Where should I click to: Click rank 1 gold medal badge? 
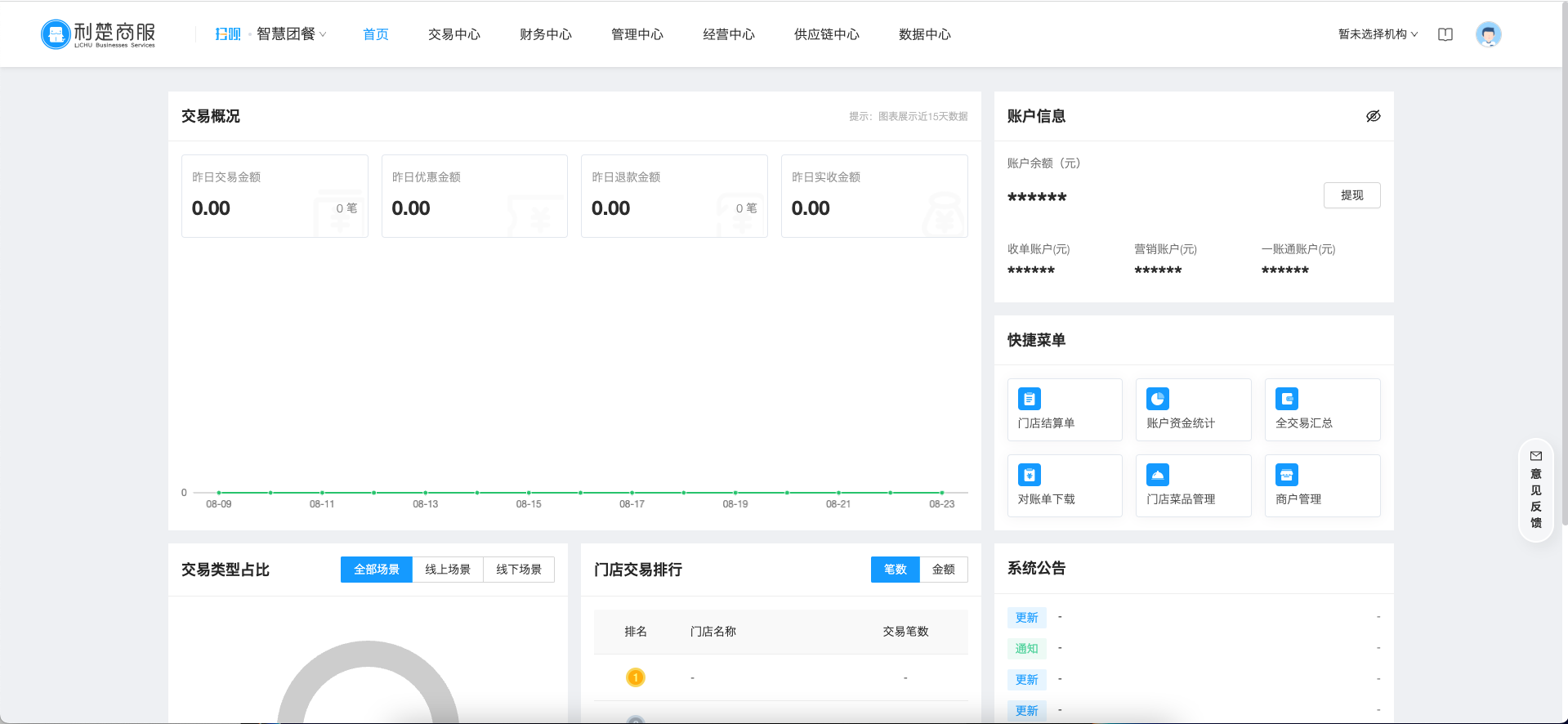[x=636, y=677]
